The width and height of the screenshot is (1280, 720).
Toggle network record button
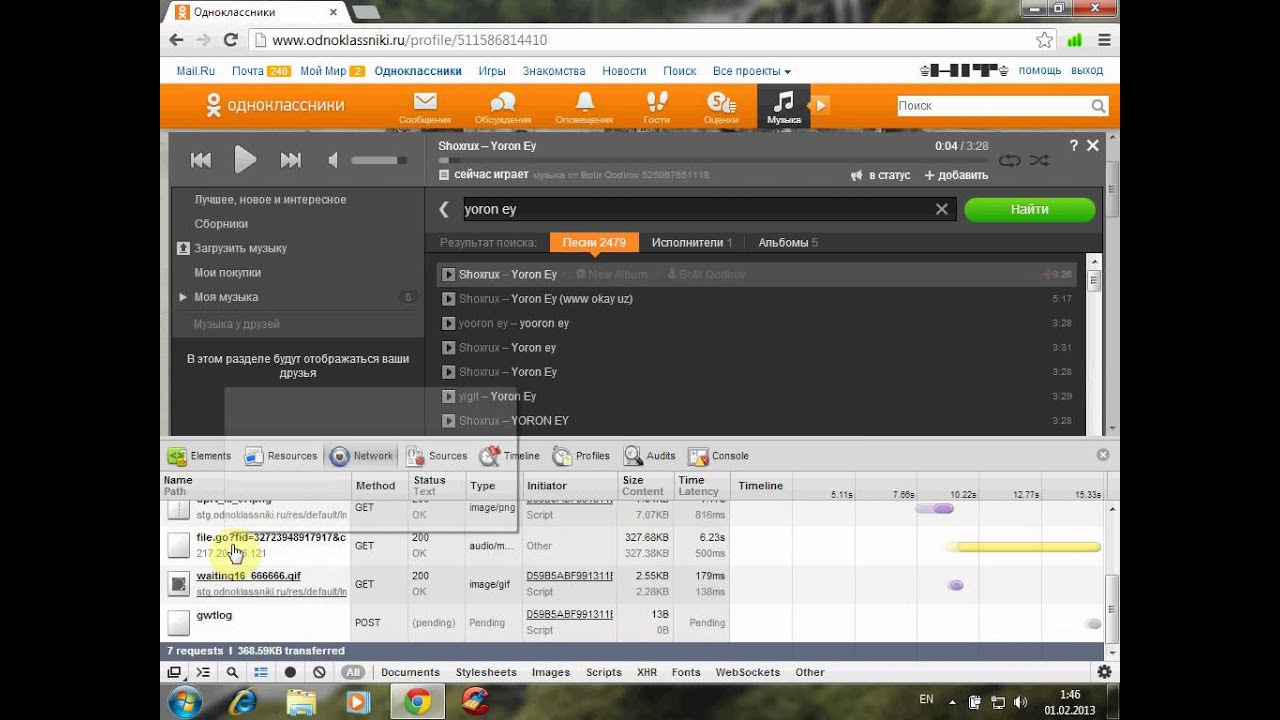(x=290, y=672)
